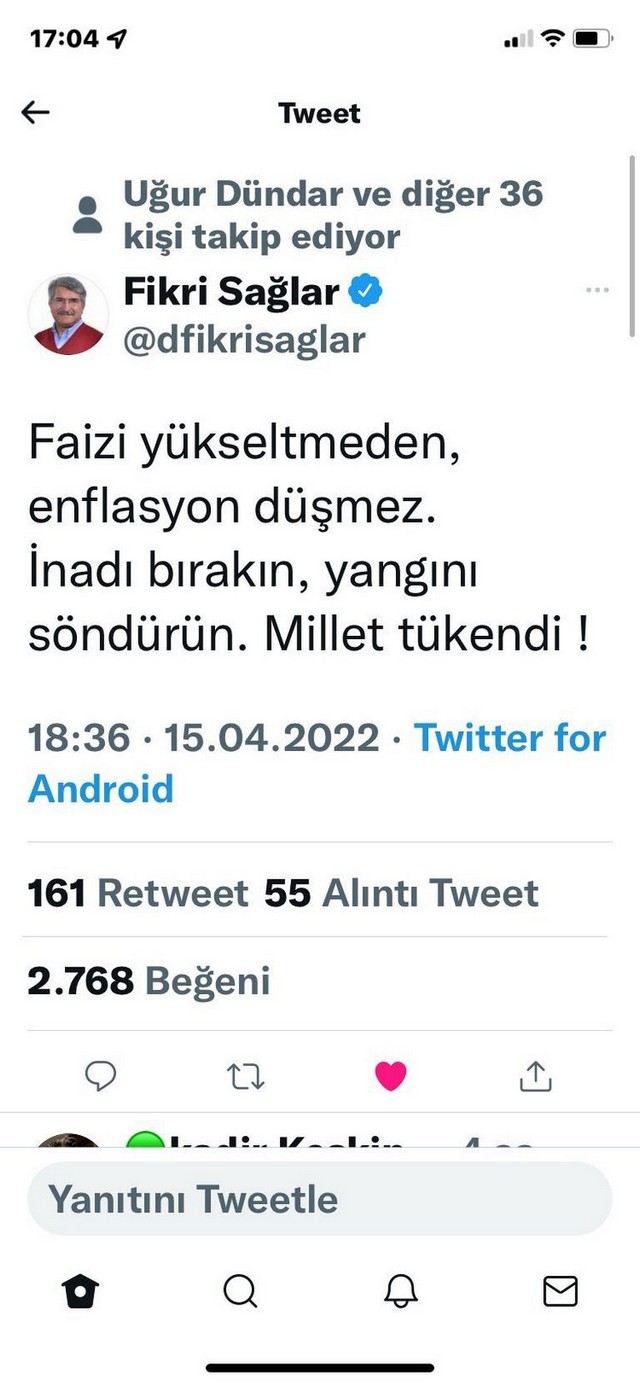Tap the Yanıtını Tweetle reply field
This screenshot has height=1386, width=640.
[320, 1198]
